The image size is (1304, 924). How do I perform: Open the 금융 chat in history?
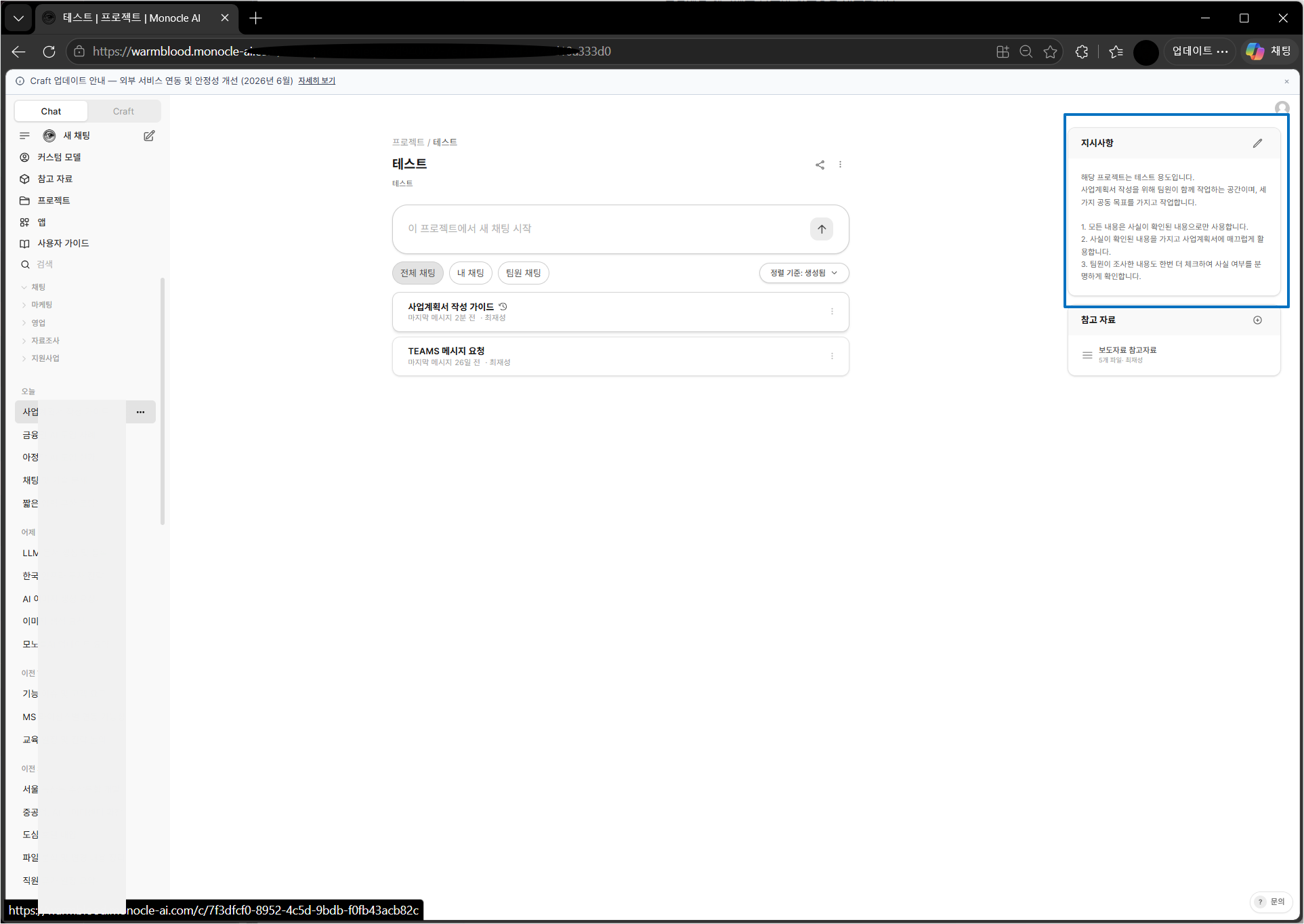[30, 435]
